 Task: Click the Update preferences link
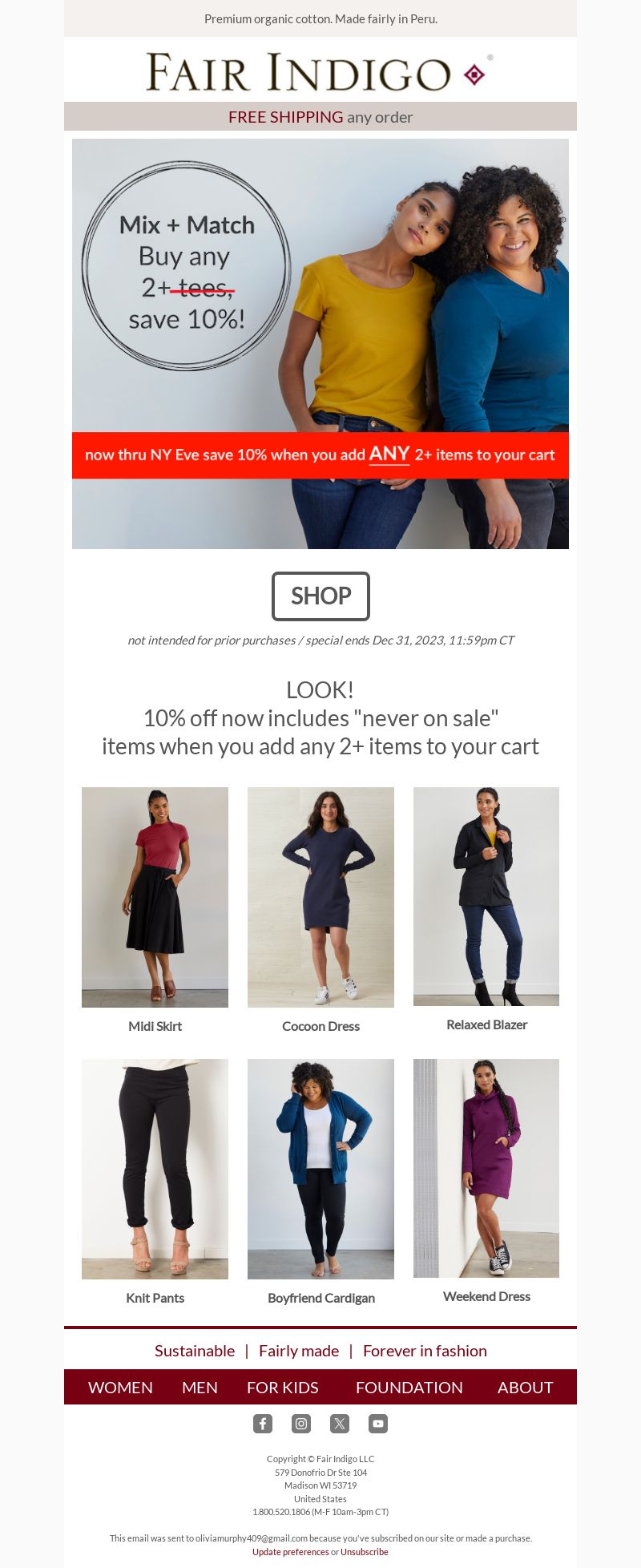coord(291,1552)
